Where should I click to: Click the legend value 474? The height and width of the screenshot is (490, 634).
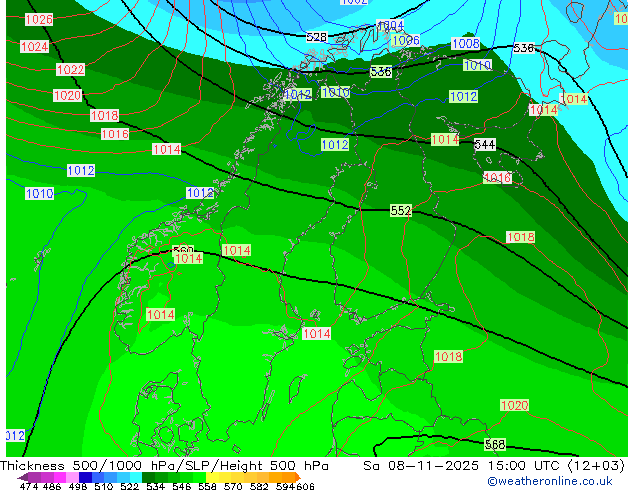click(29, 486)
